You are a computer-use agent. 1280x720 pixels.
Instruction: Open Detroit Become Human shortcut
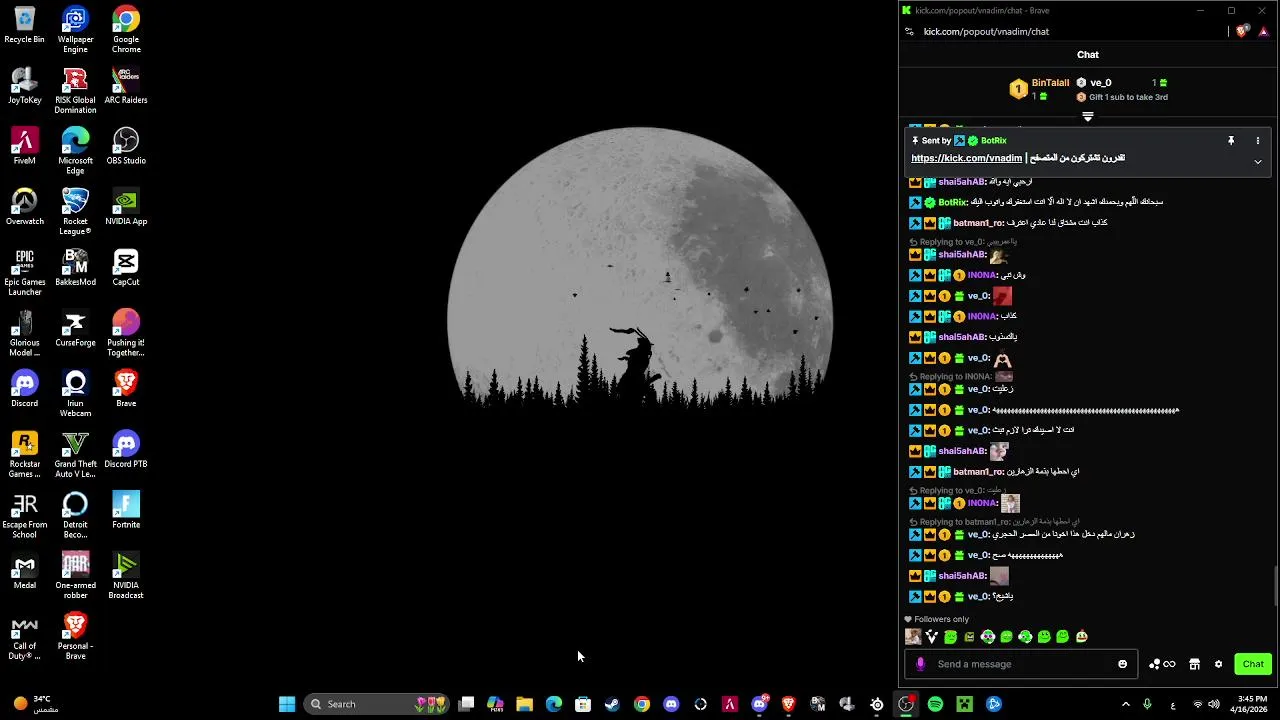(75, 515)
